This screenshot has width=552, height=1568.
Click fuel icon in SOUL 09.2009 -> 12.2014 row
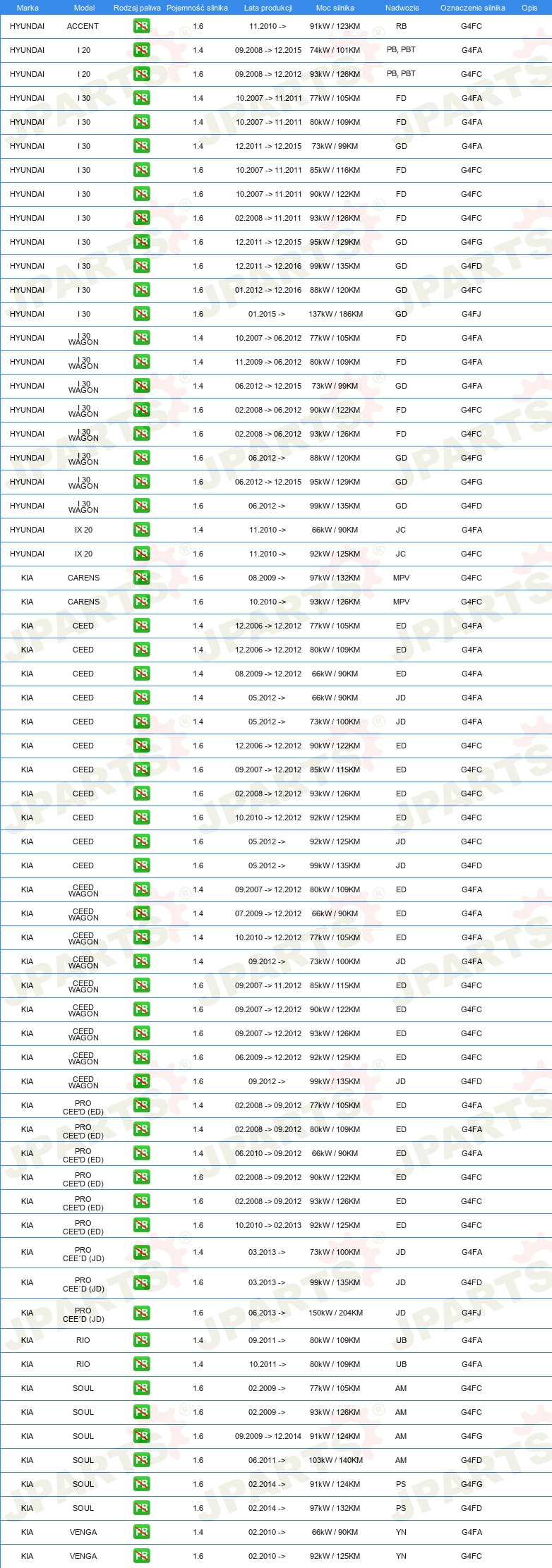141,1436
